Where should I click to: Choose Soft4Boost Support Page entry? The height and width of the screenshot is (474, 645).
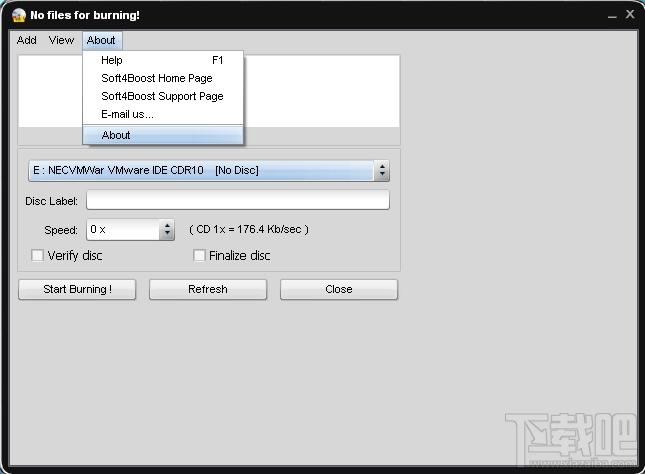pyautogui.click(x=163, y=96)
